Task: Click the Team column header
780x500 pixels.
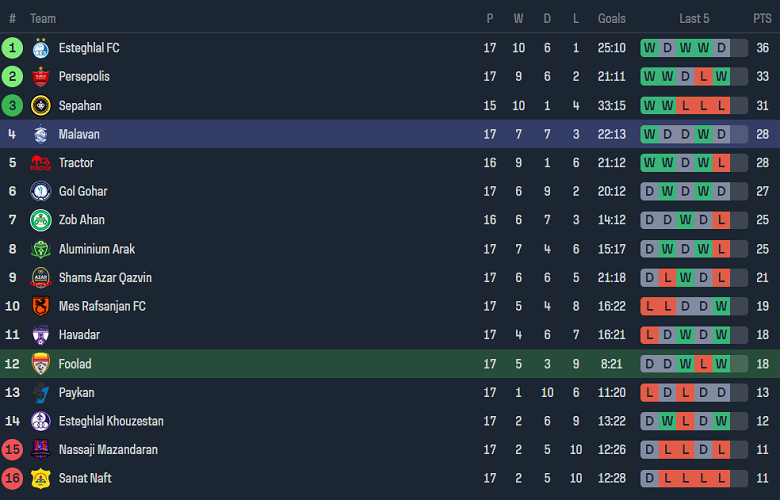Action: [x=43, y=18]
